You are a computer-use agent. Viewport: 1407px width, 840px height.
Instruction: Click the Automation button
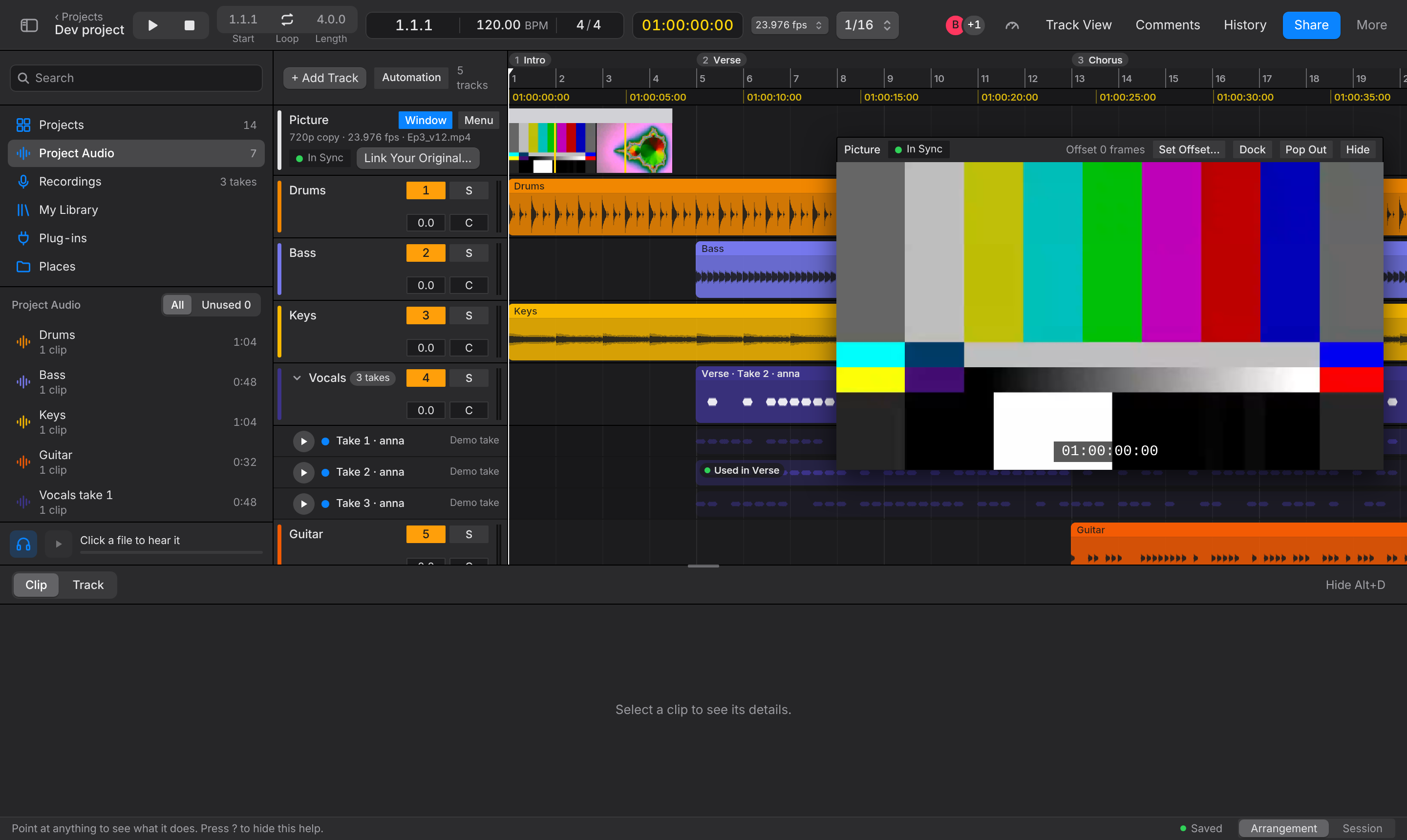coord(411,78)
